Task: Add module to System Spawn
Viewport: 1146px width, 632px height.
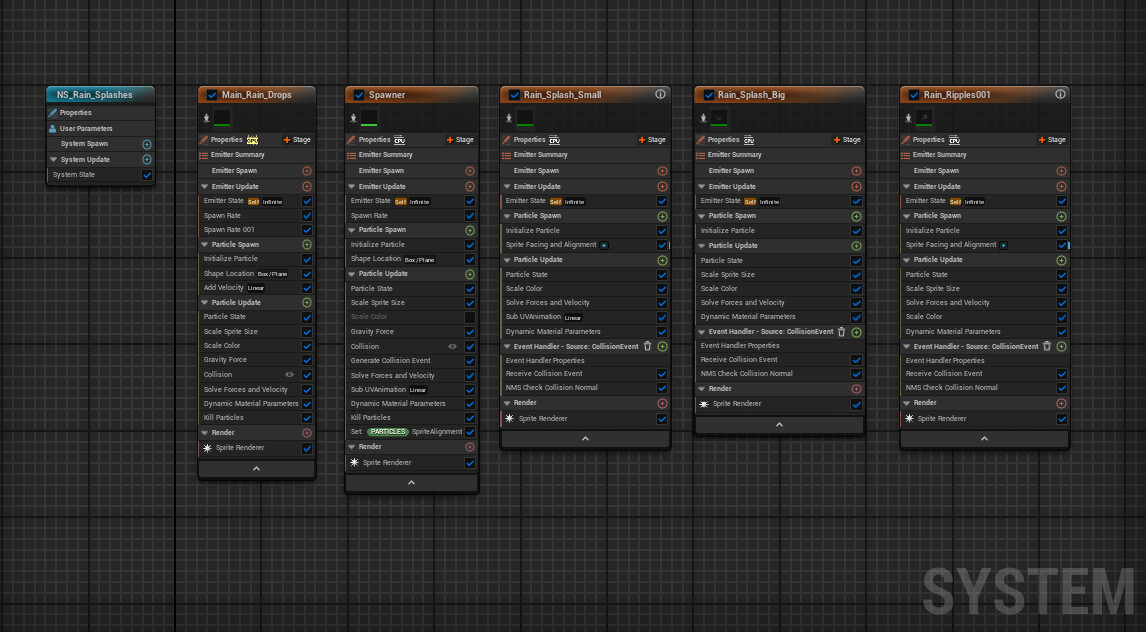Action: (147, 145)
